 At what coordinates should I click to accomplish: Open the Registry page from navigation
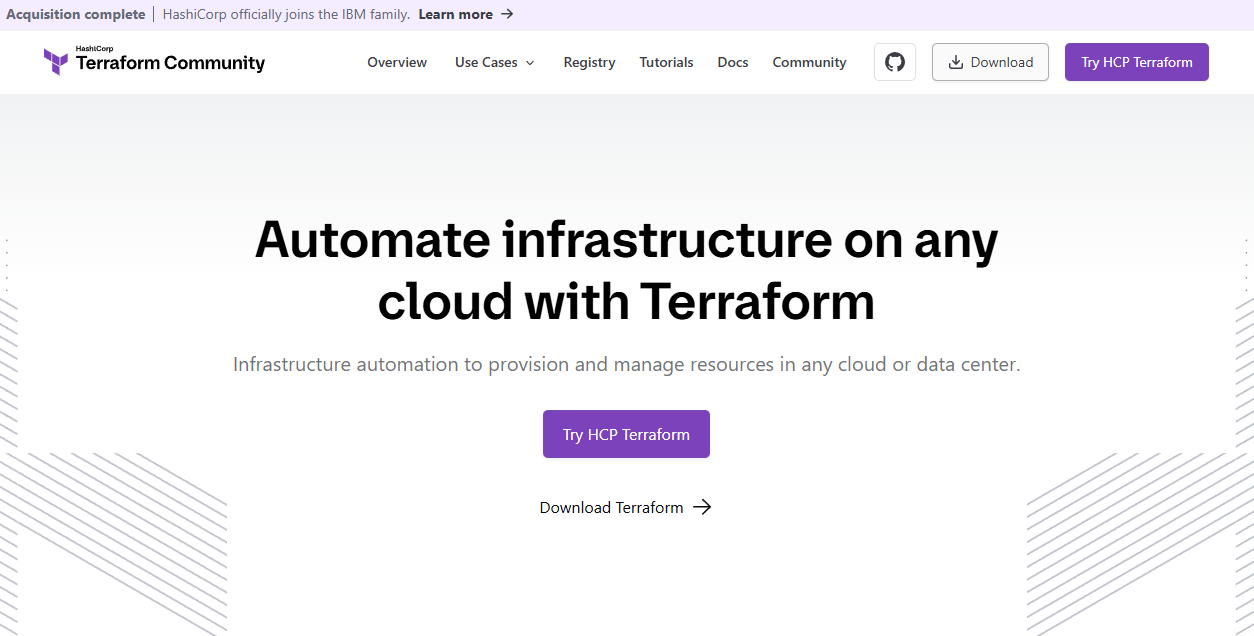coord(589,62)
